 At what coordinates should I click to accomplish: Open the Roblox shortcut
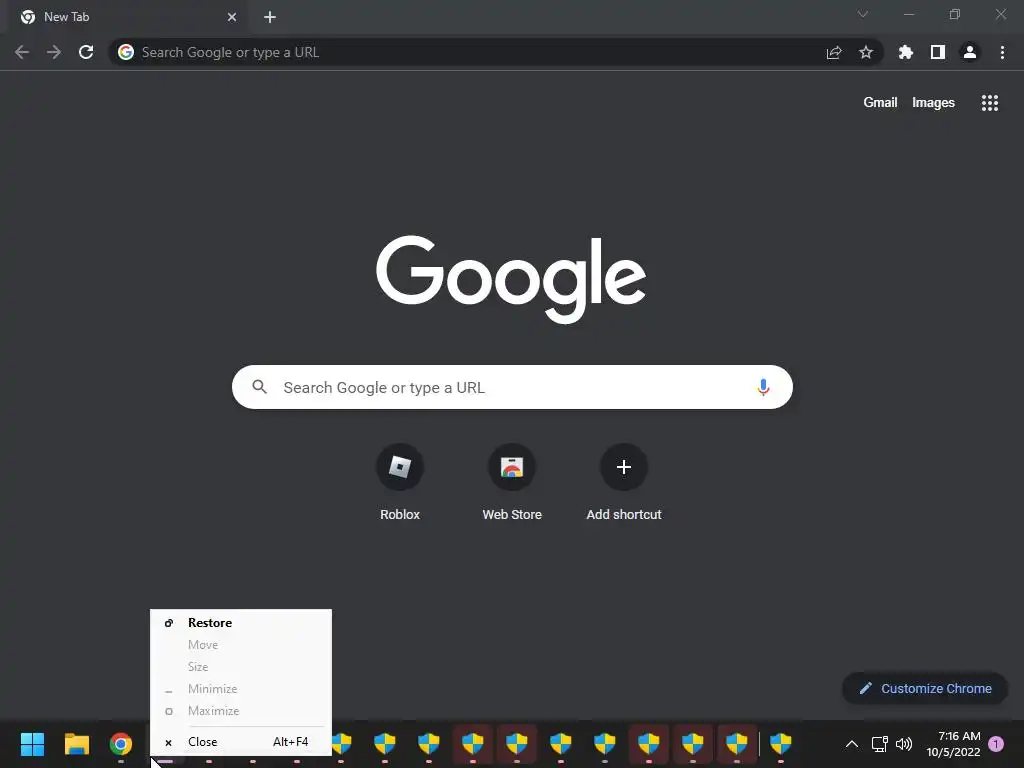[400, 483]
